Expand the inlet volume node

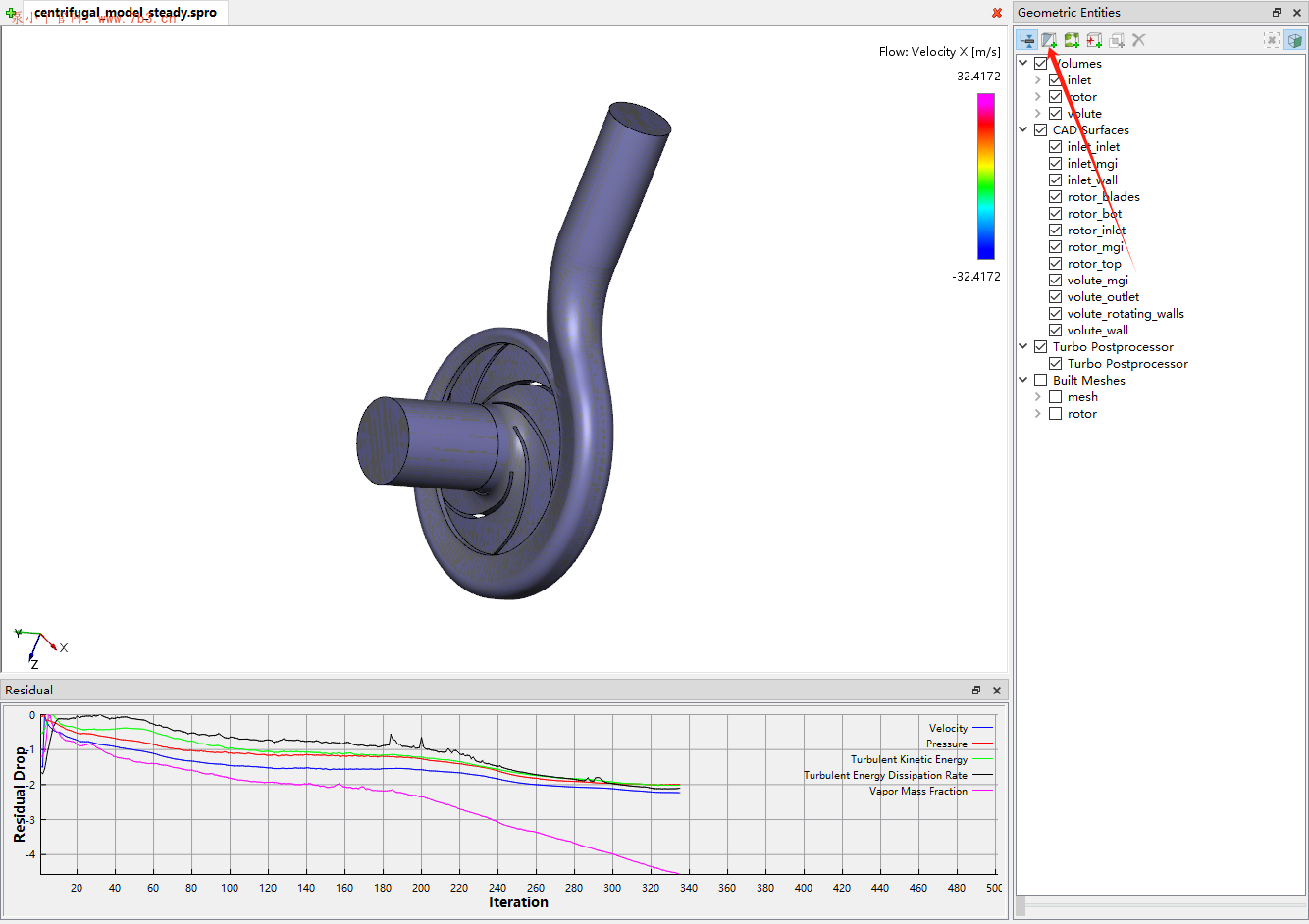click(x=1038, y=80)
